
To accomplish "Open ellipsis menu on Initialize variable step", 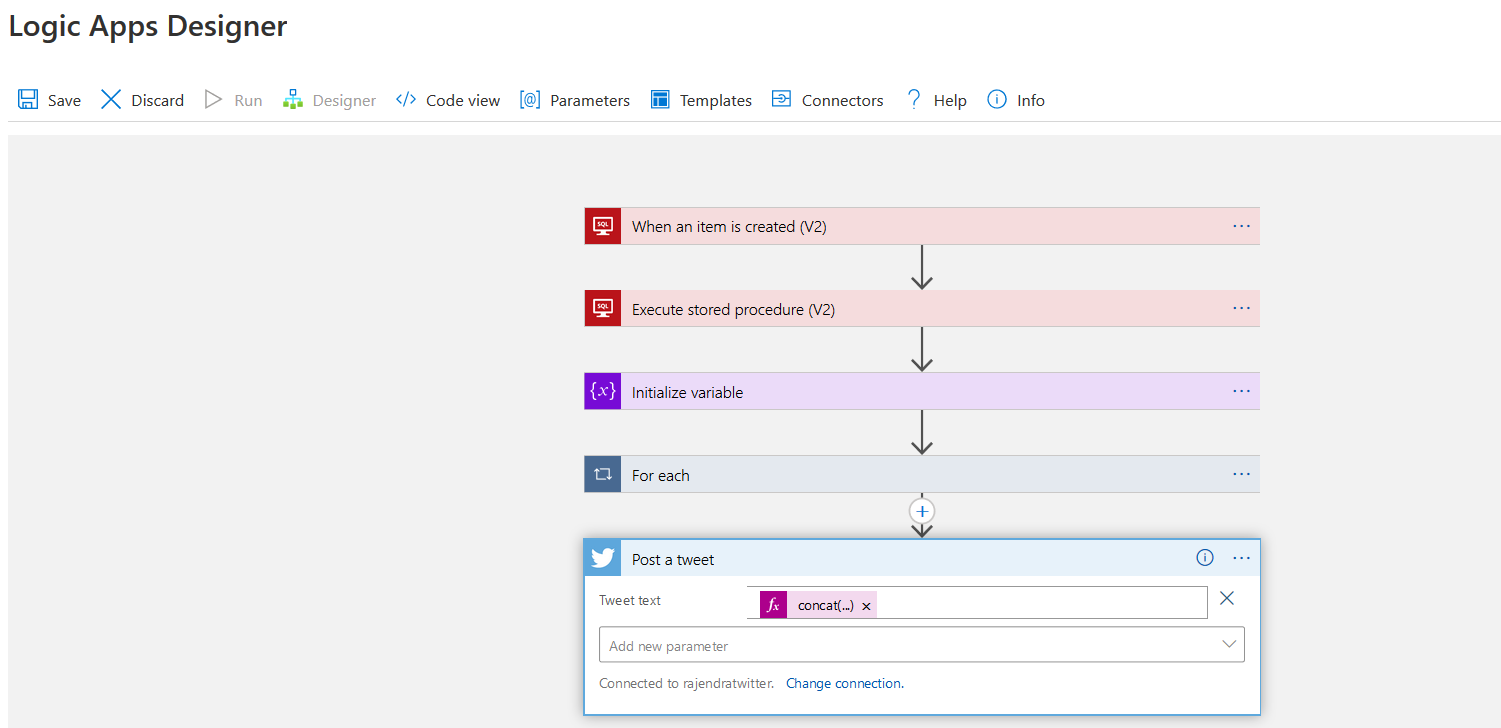I will 1241,392.
